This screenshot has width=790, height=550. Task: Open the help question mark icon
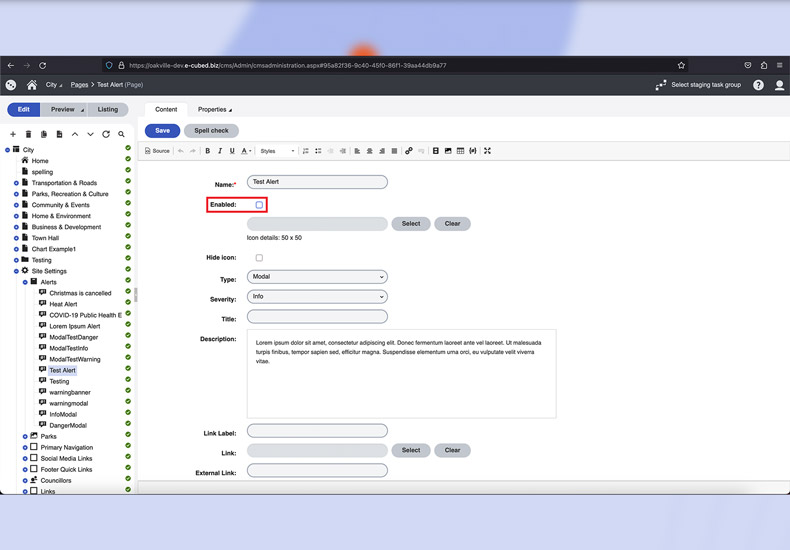(758, 85)
